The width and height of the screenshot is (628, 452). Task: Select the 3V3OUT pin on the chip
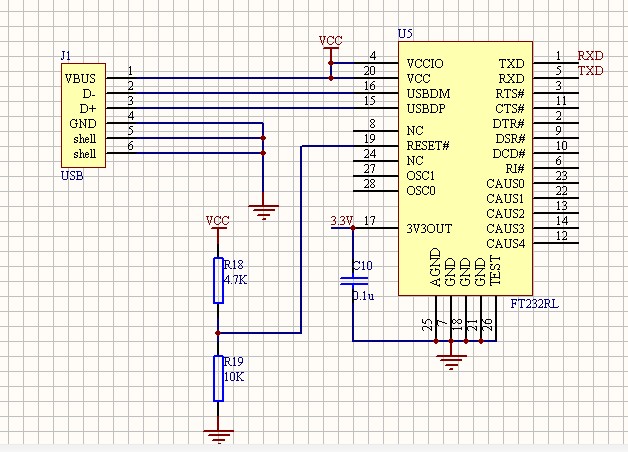430,228
